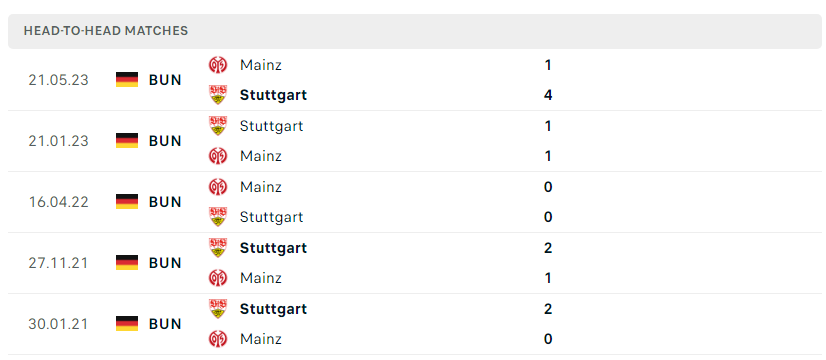The height and width of the screenshot is (360, 826).
Task: Open bold Stuttgart name in 21.05.23 match
Action: 273,95
